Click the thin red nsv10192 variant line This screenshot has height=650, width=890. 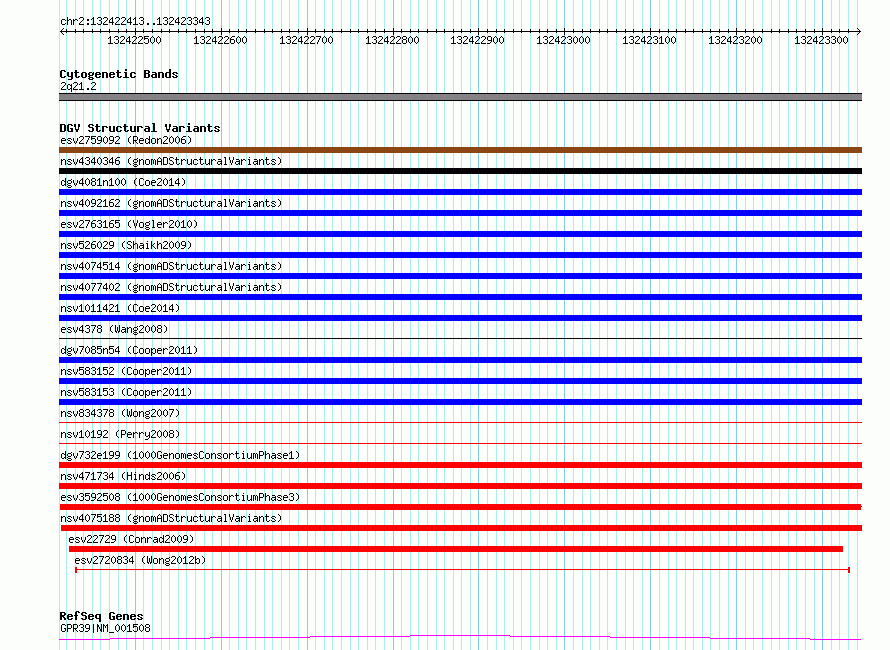click(x=460, y=444)
